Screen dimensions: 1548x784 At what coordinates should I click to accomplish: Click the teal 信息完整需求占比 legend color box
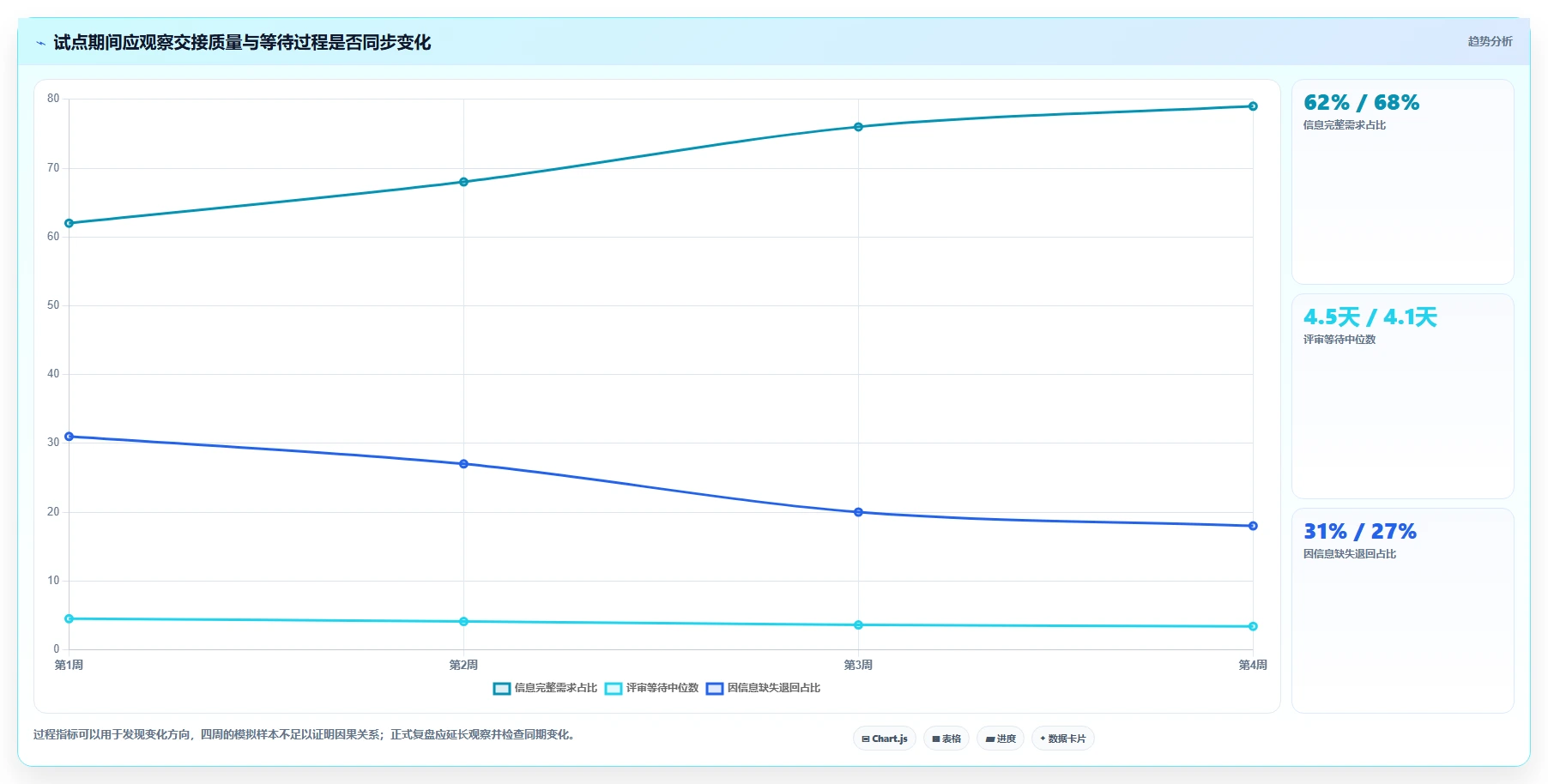[502, 688]
